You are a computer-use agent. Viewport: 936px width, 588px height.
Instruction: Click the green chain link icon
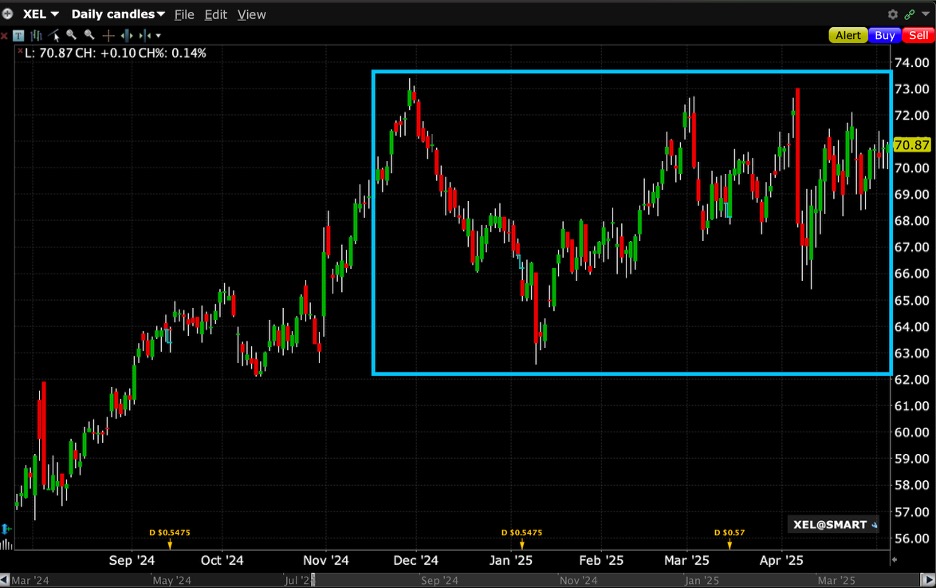point(910,14)
